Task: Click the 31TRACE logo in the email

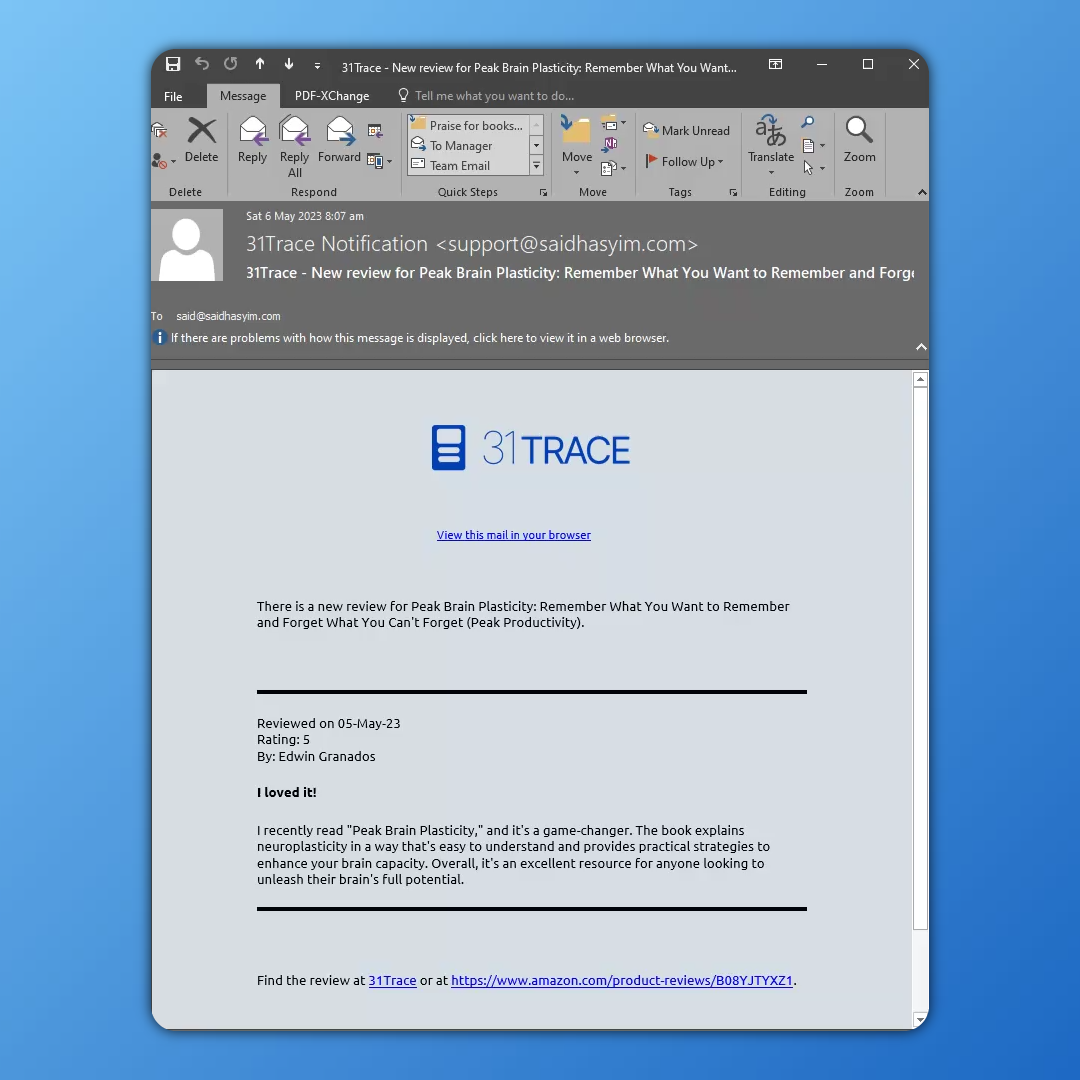Action: pos(530,448)
